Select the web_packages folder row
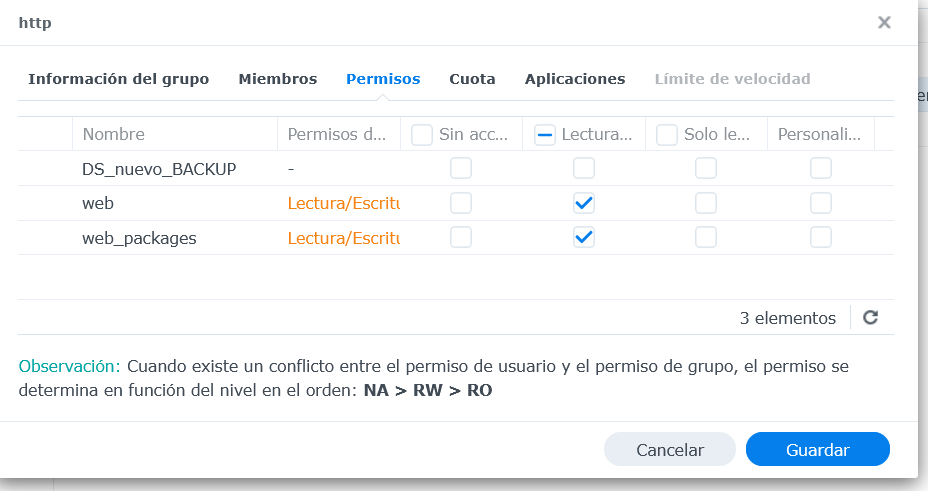The image size is (928, 491). pyautogui.click(x=139, y=238)
